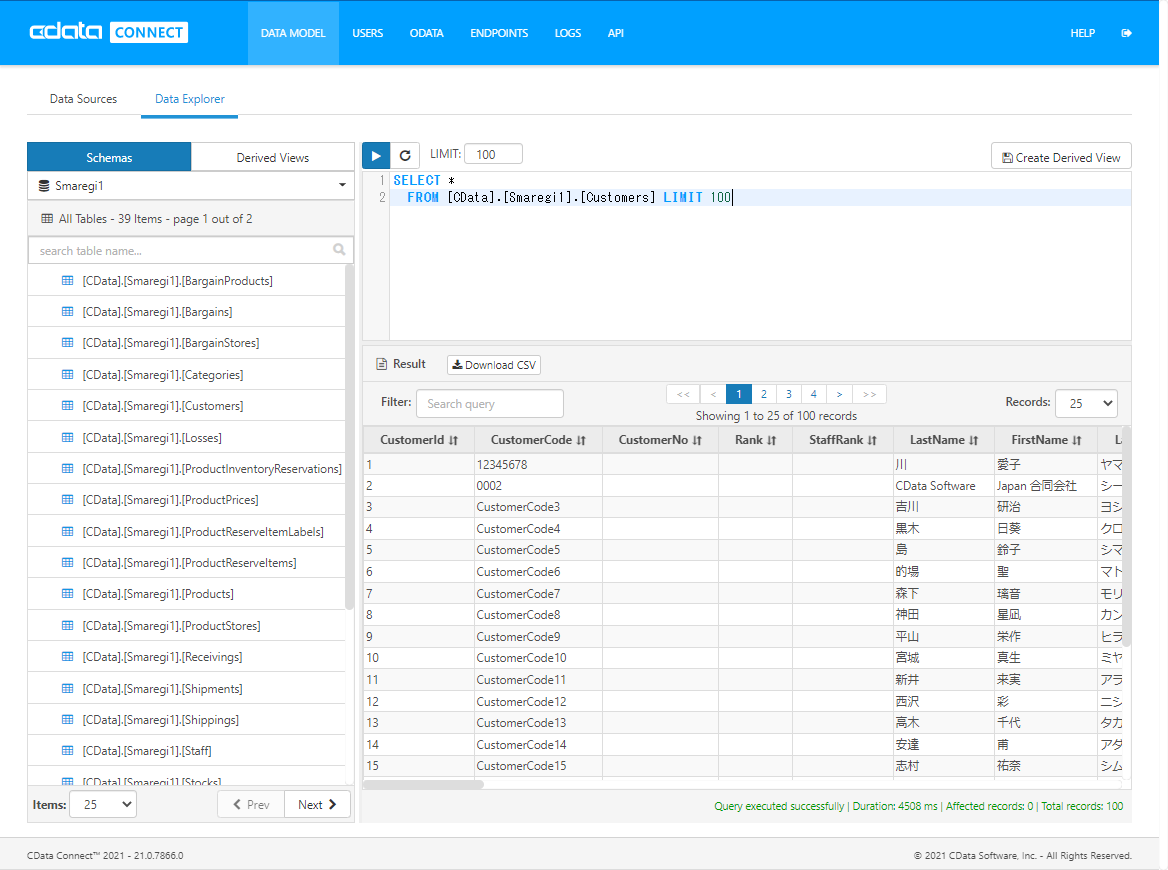This screenshot has width=1168, height=870.
Task: Sort by CustomerNo column sort icon
Action: click(697, 440)
